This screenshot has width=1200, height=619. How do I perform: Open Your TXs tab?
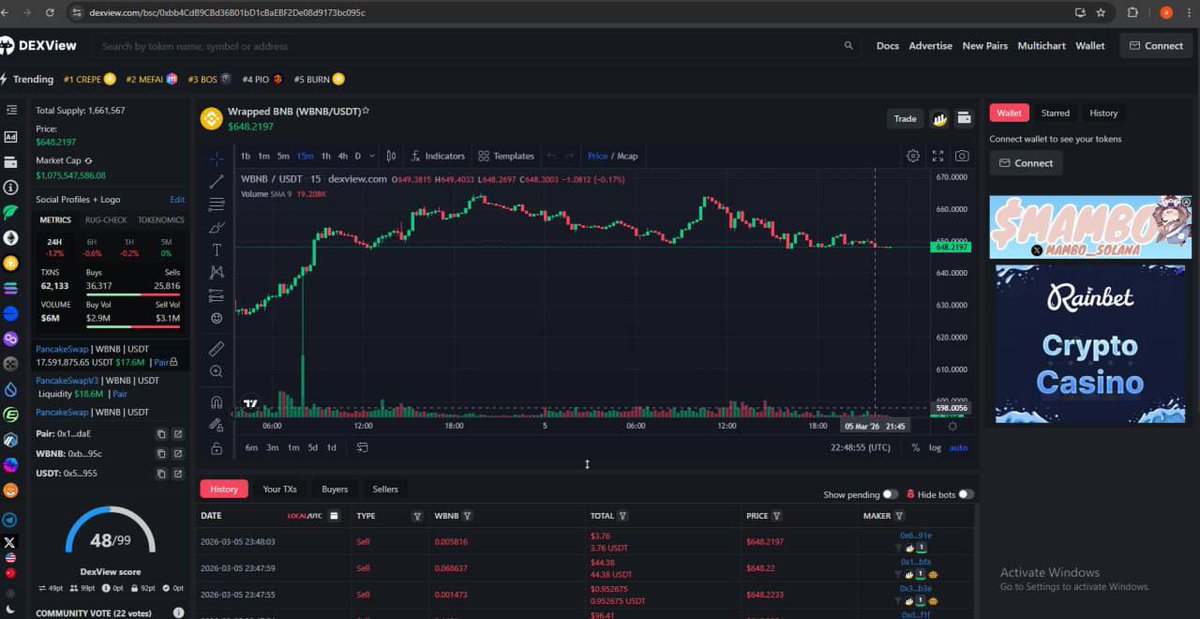click(x=280, y=489)
